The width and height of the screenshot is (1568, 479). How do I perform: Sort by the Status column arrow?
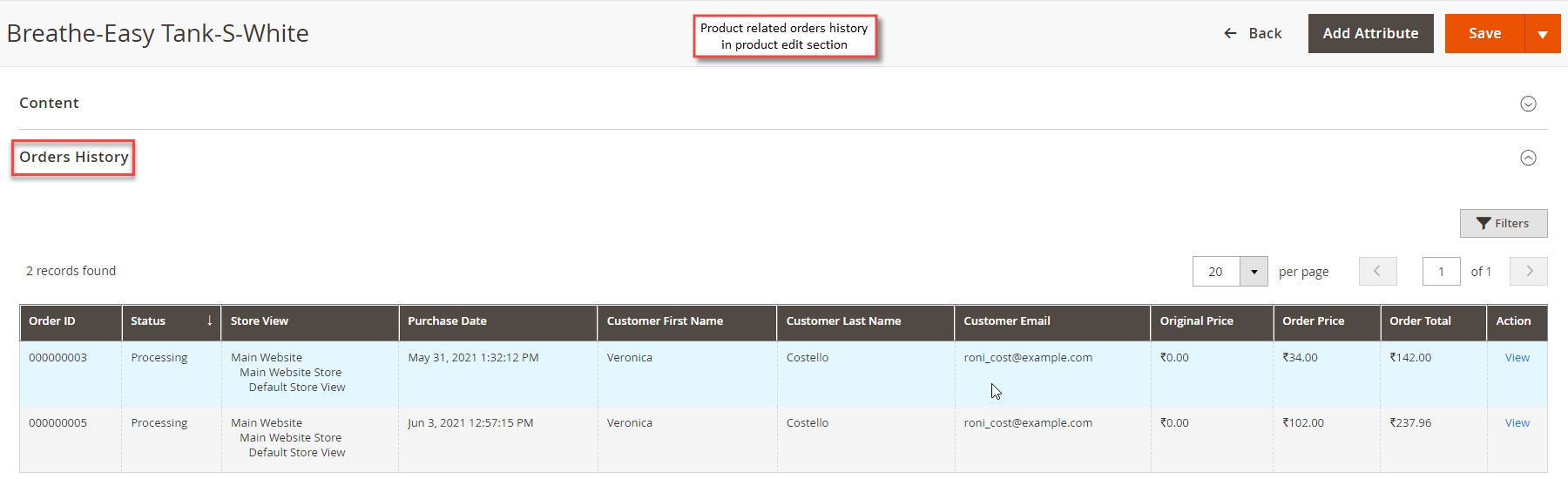[209, 320]
